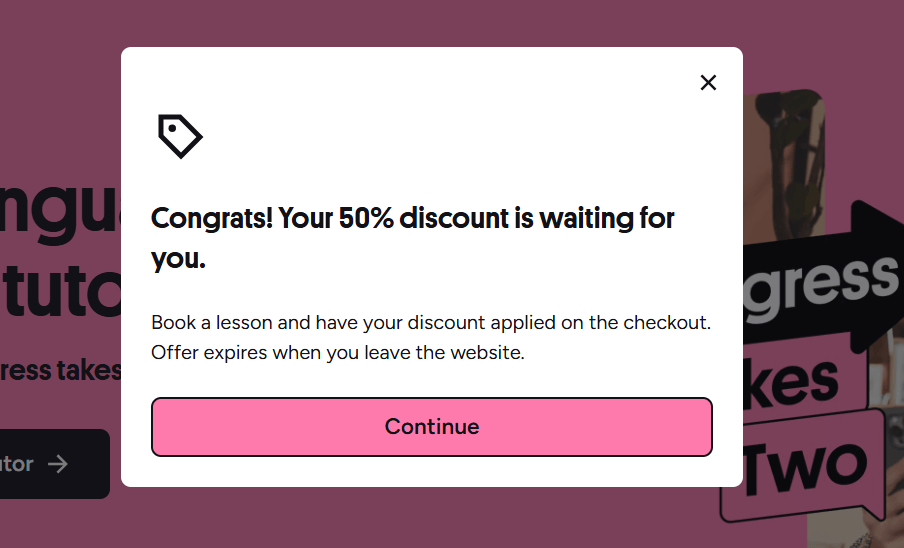This screenshot has width=904, height=548.
Task: Click the pink Continue button
Action: [432, 427]
